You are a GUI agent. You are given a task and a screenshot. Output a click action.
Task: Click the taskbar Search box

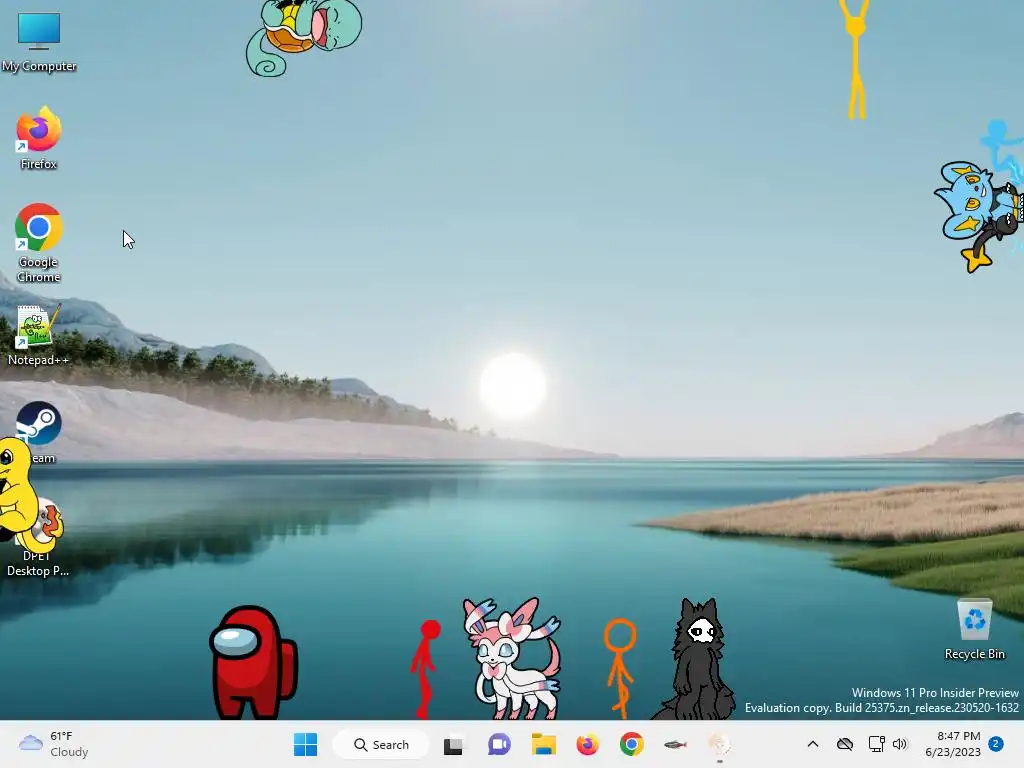click(x=381, y=744)
